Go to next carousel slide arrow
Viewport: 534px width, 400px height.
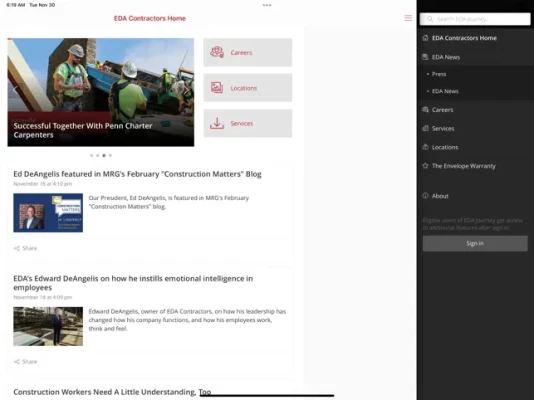pyautogui.click(x=186, y=90)
